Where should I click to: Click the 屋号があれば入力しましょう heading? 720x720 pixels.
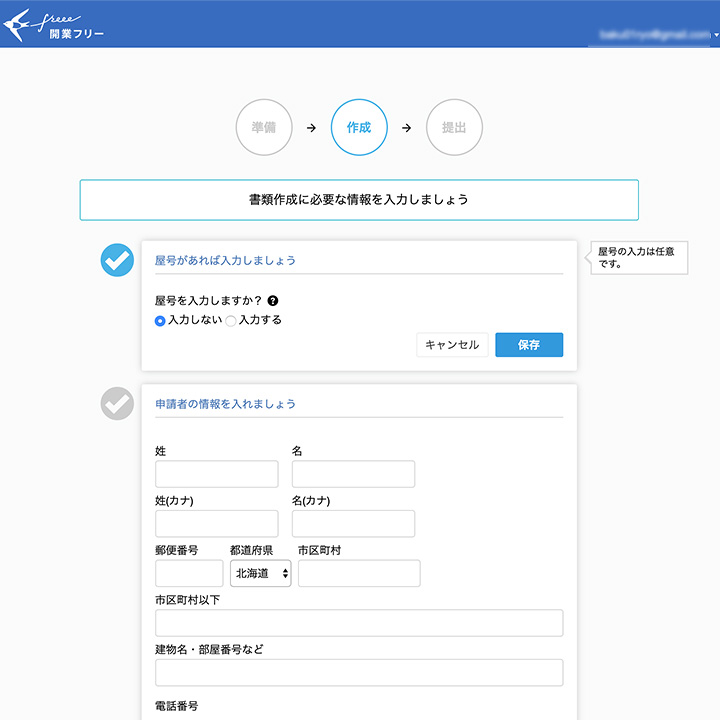pos(225,260)
